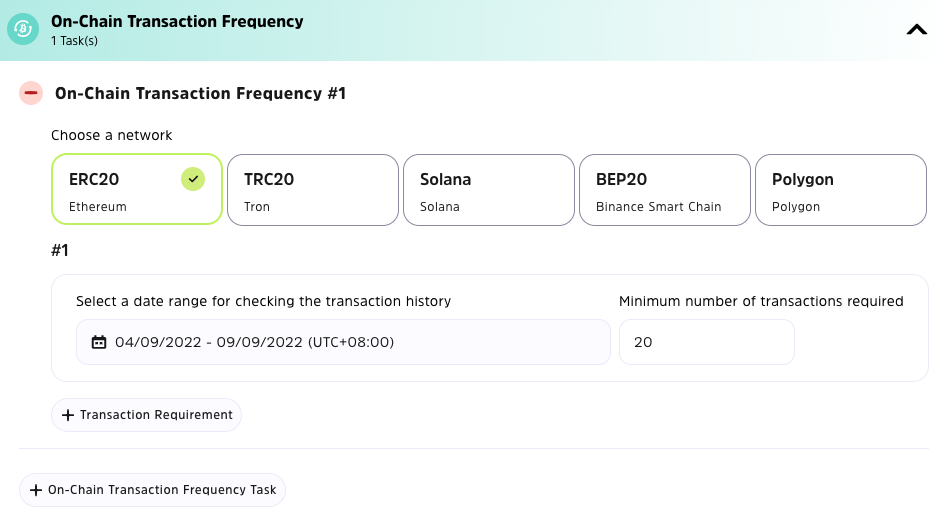Select BEP20 Binance Smart Chain network
The width and height of the screenshot is (941, 512).
point(664,190)
